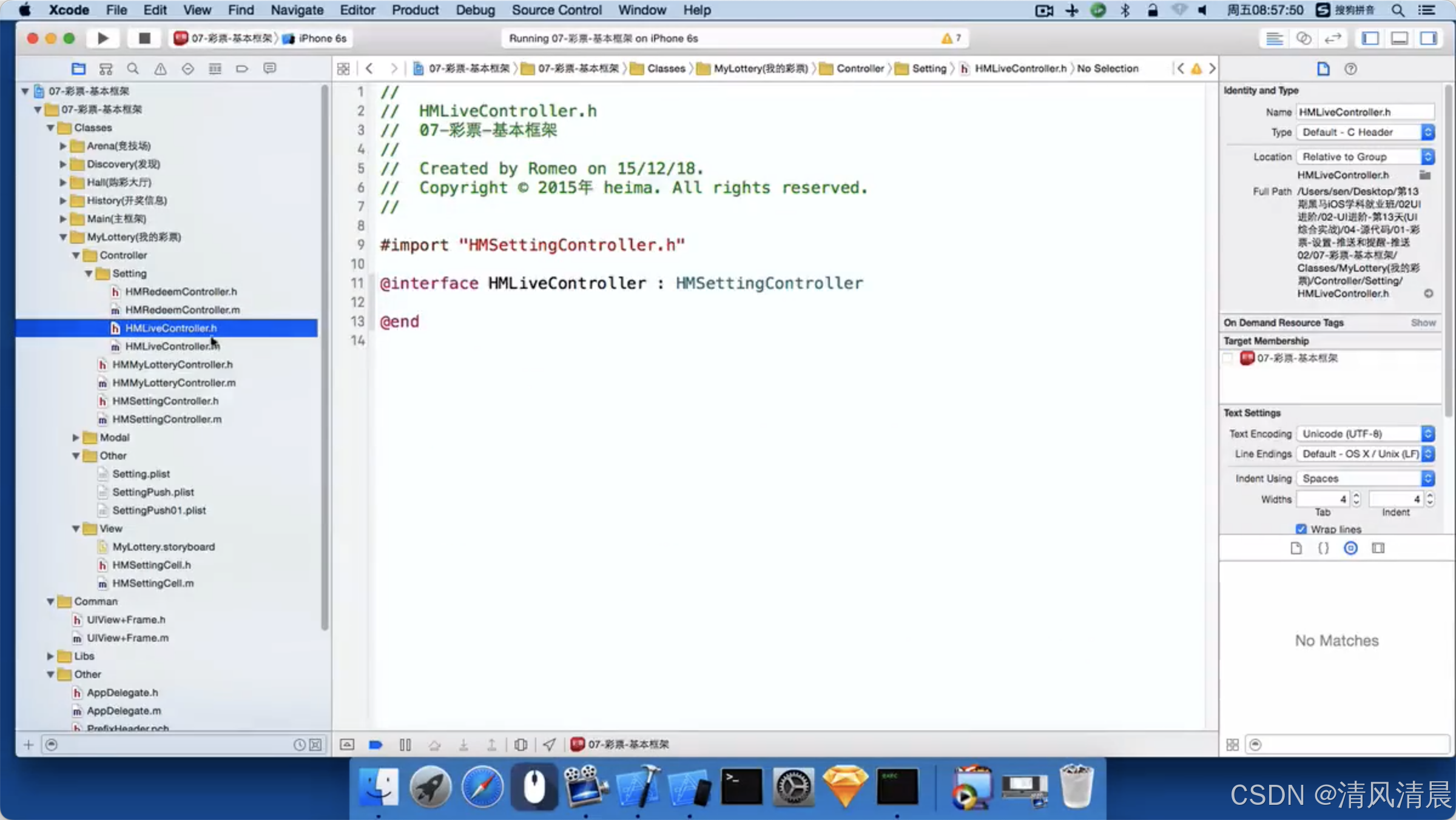Image resolution: width=1456 pixels, height=820 pixels.
Task: Open Spotlight search in menu bar
Action: tap(1398, 10)
